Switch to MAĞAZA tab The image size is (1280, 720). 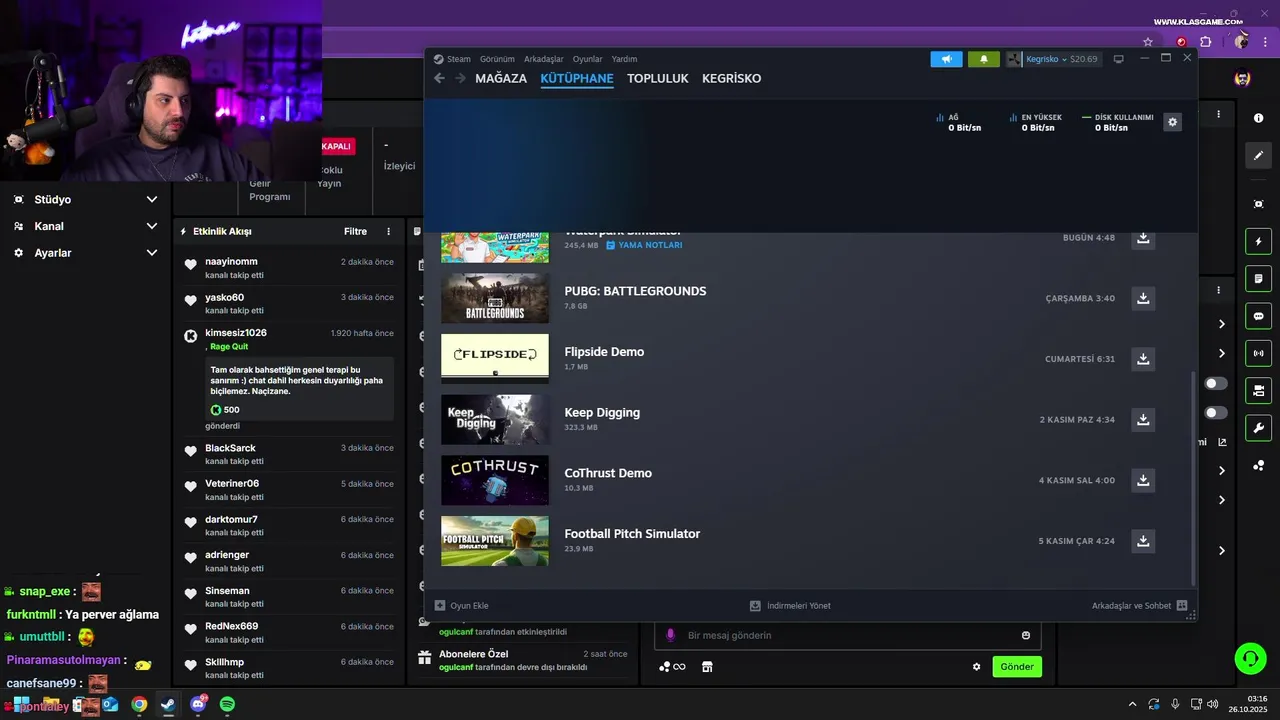tap(501, 78)
